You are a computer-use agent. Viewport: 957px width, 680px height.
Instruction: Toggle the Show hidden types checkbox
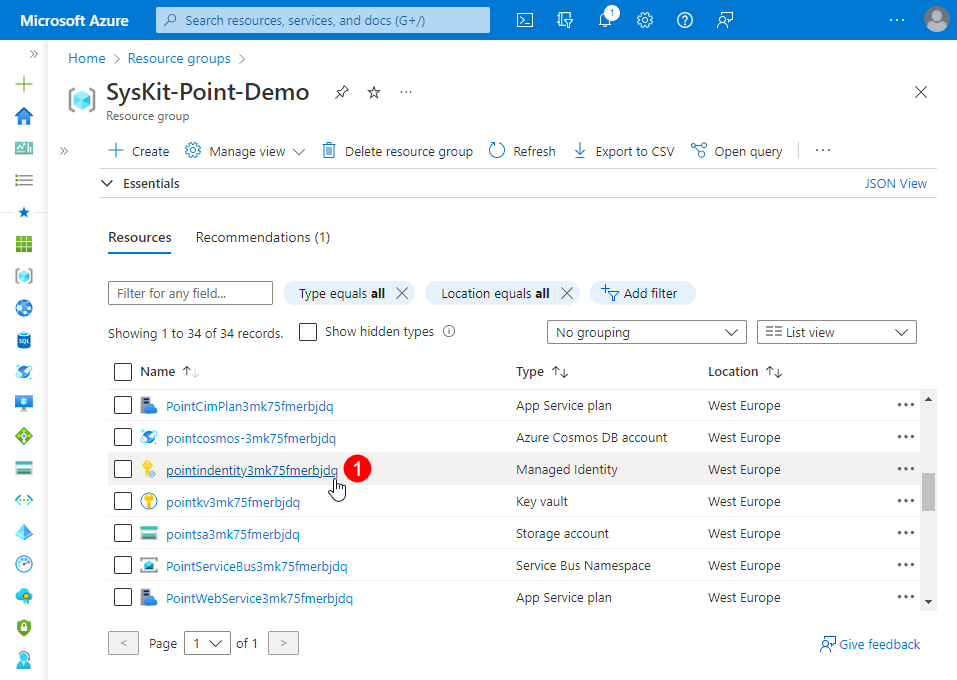[308, 332]
